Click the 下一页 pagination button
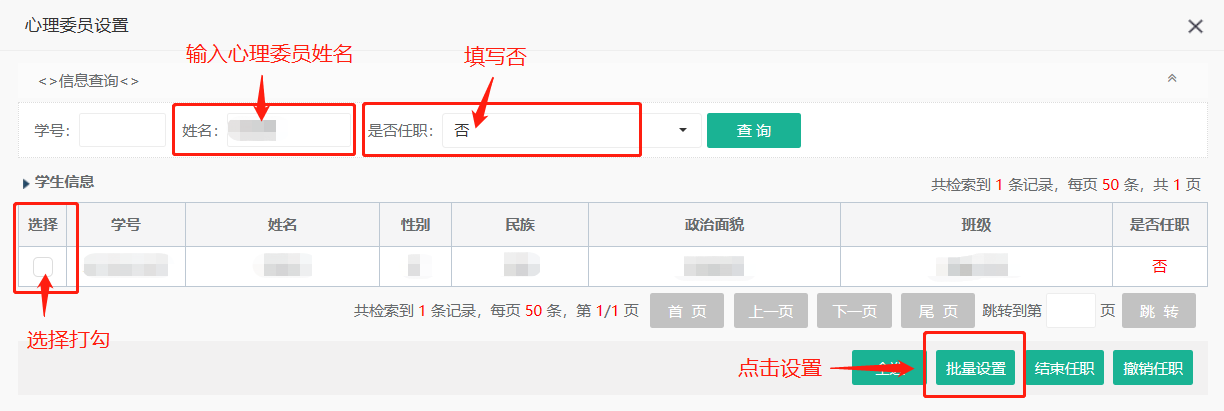This screenshot has width=1224, height=411. coord(853,311)
